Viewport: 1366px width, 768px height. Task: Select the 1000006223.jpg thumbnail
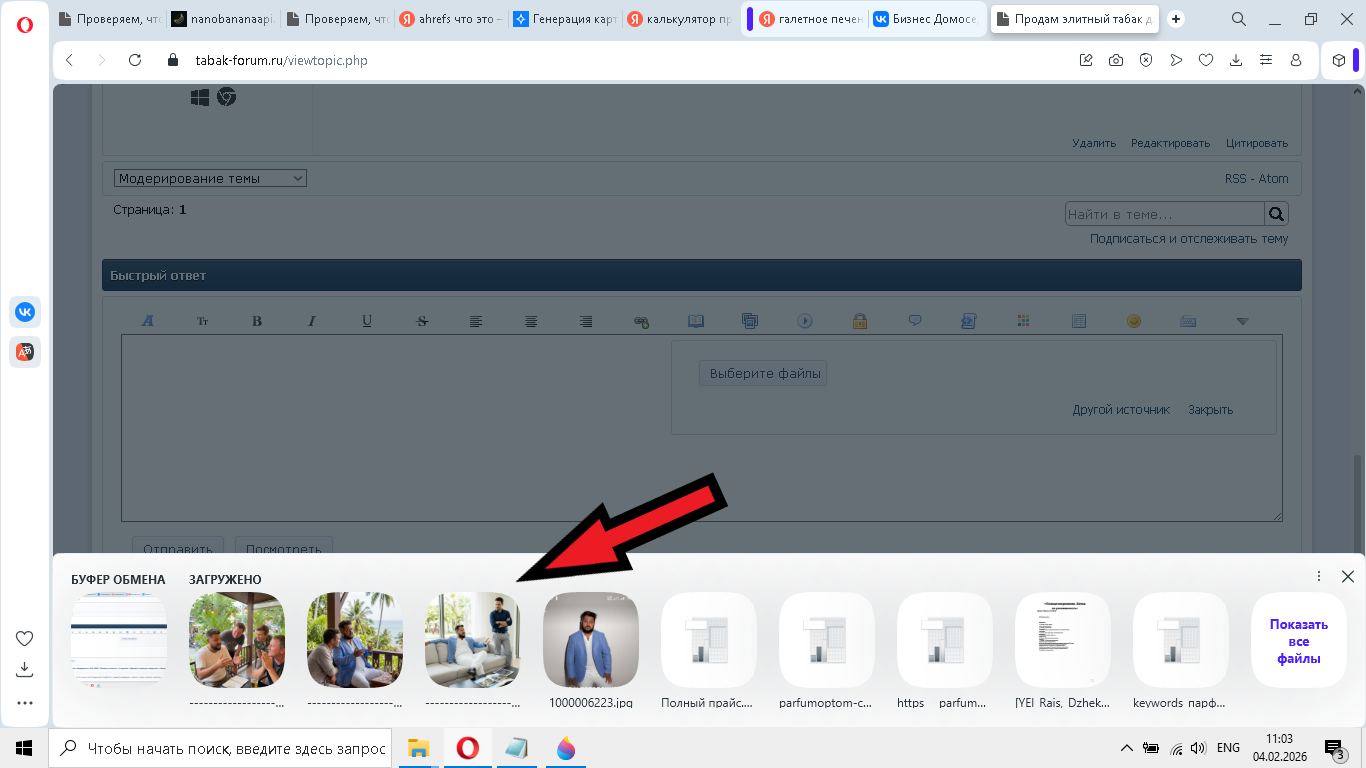click(590, 640)
